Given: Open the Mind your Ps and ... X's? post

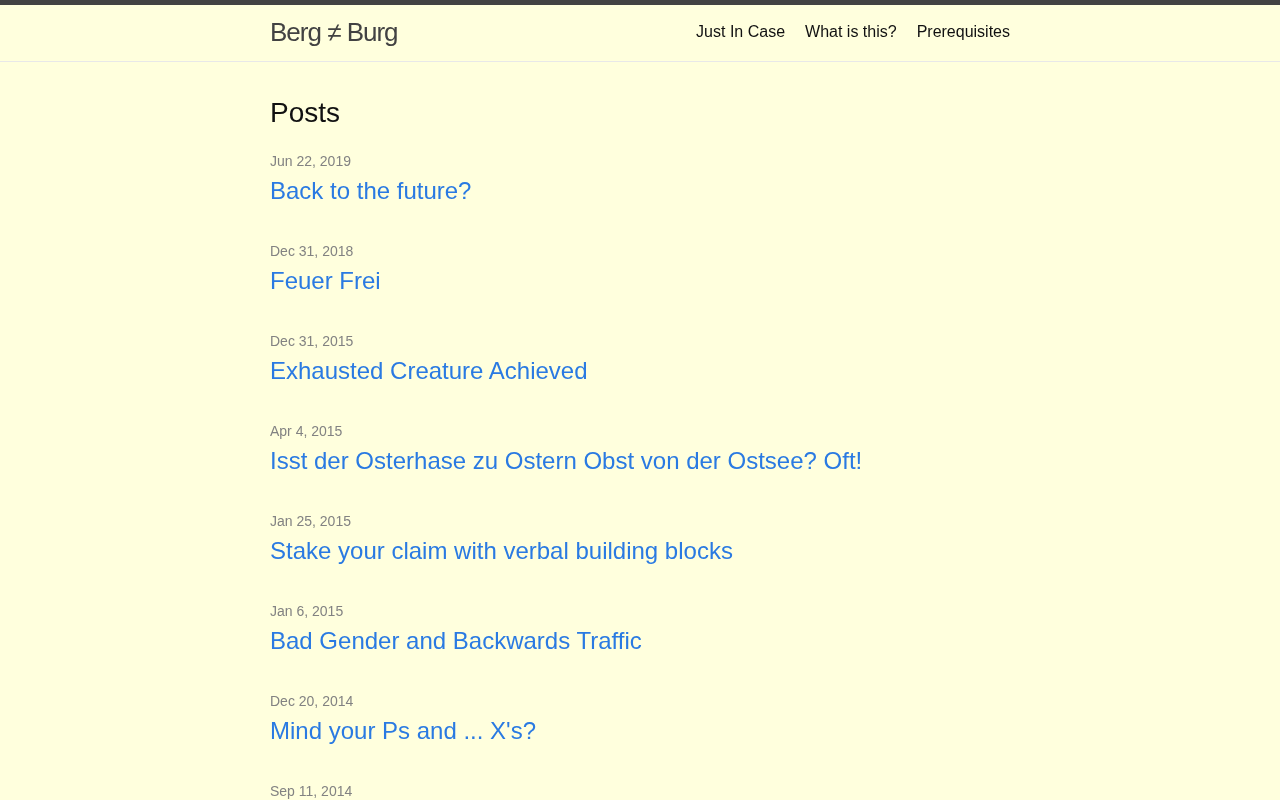Looking at the screenshot, I should click(x=403, y=731).
